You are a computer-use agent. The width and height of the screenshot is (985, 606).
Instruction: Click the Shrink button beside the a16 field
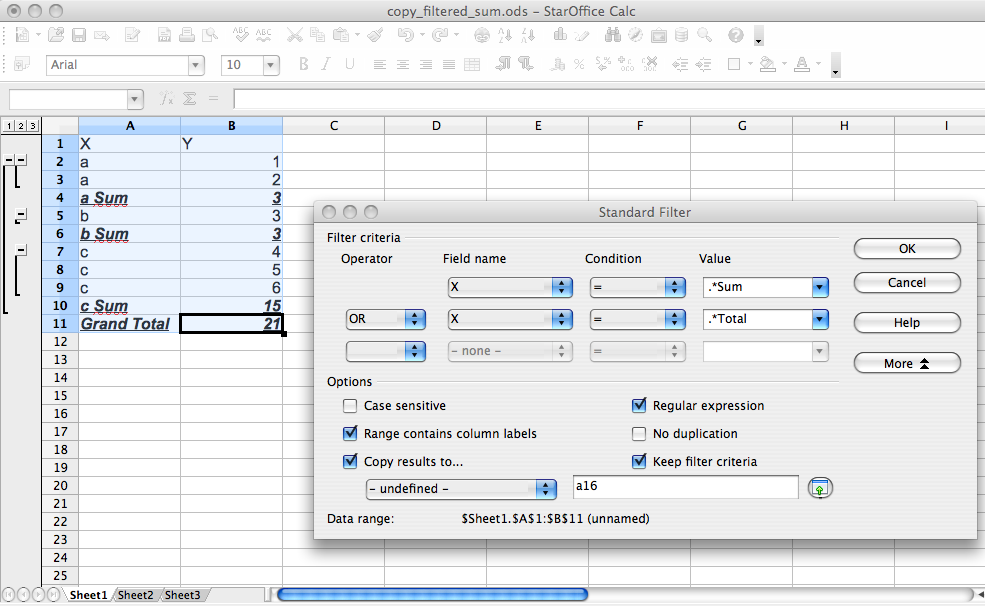(x=820, y=488)
